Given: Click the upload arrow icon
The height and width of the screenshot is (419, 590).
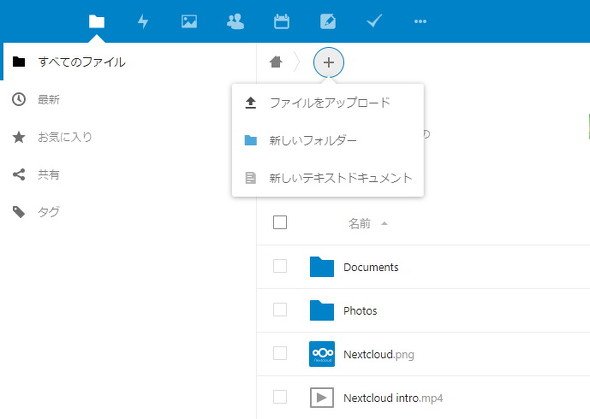Looking at the screenshot, I should tap(251, 103).
